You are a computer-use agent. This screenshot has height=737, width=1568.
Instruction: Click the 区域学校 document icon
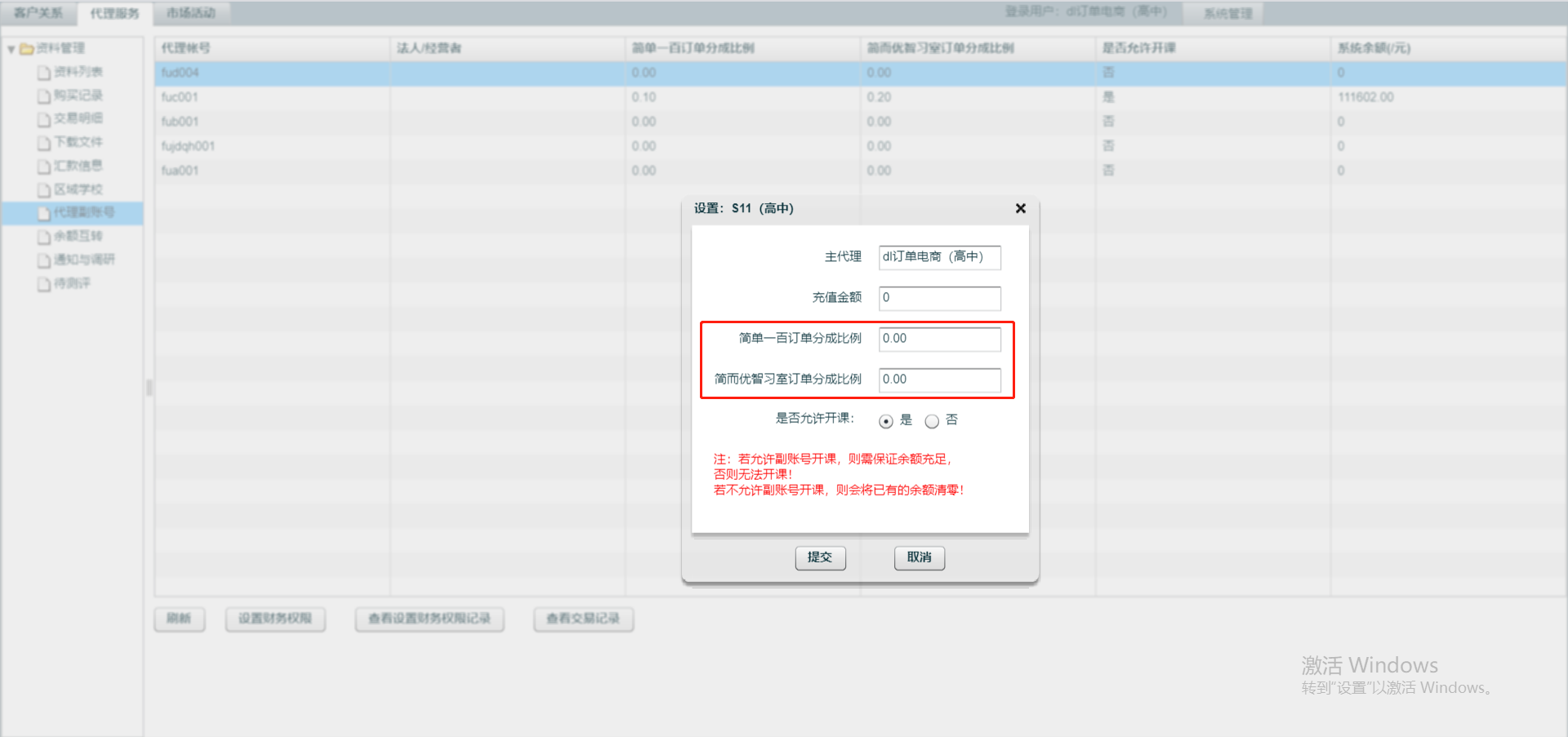[44, 190]
